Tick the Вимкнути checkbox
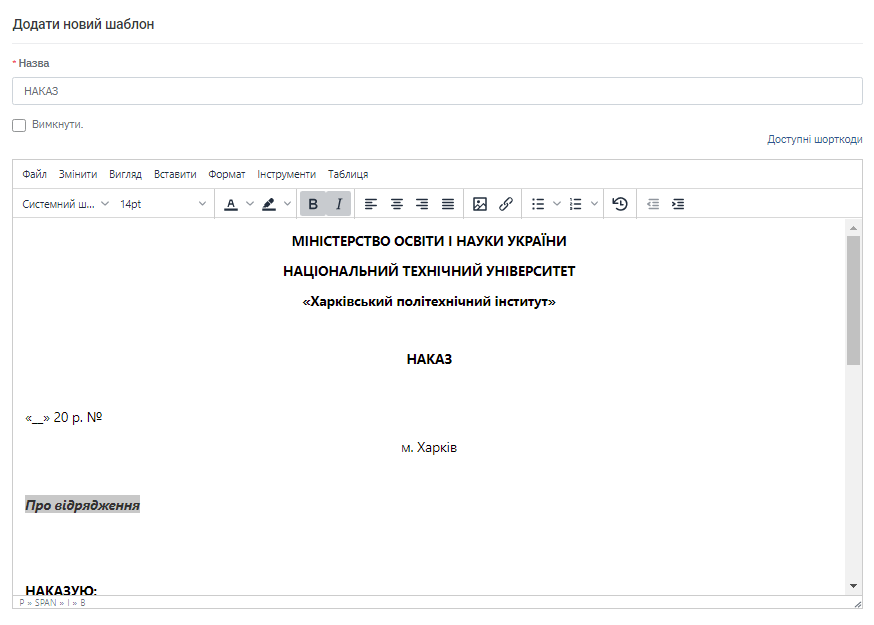This screenshot has height=625, width=874. pos(19,125)
